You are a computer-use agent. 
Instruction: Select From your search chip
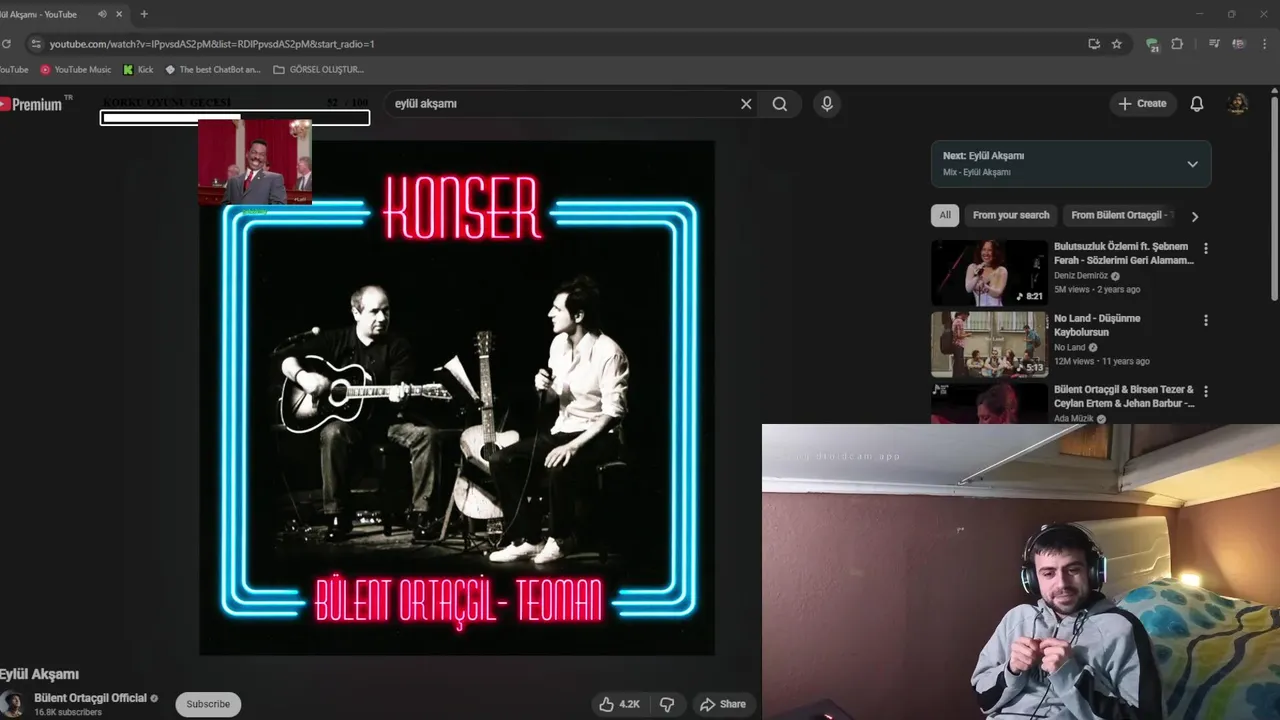(x=1011, y=215)
